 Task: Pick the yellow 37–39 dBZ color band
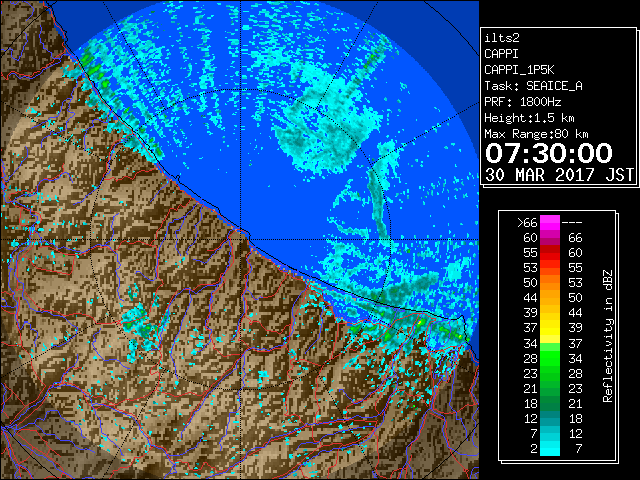[550, 328]
